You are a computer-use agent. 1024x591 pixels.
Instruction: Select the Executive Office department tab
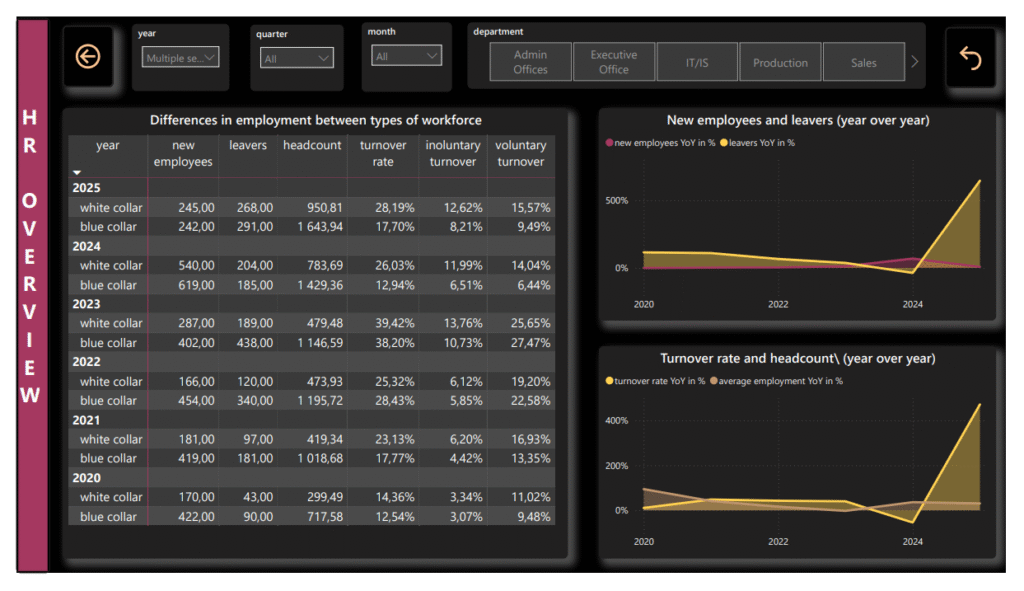click(x=614, y=61)
